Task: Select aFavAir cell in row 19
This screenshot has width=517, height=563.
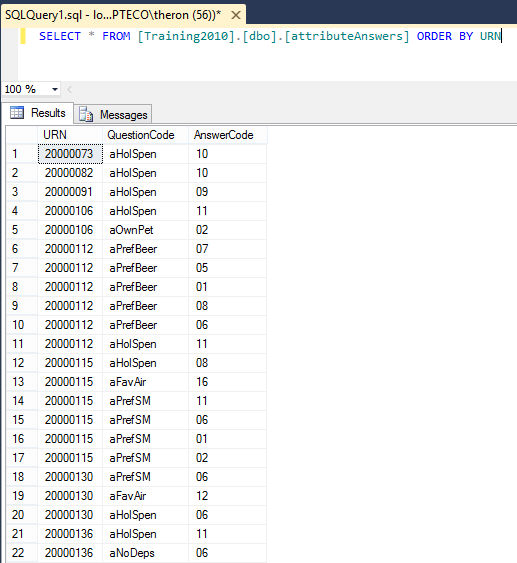Action: [x=145, y=496]
